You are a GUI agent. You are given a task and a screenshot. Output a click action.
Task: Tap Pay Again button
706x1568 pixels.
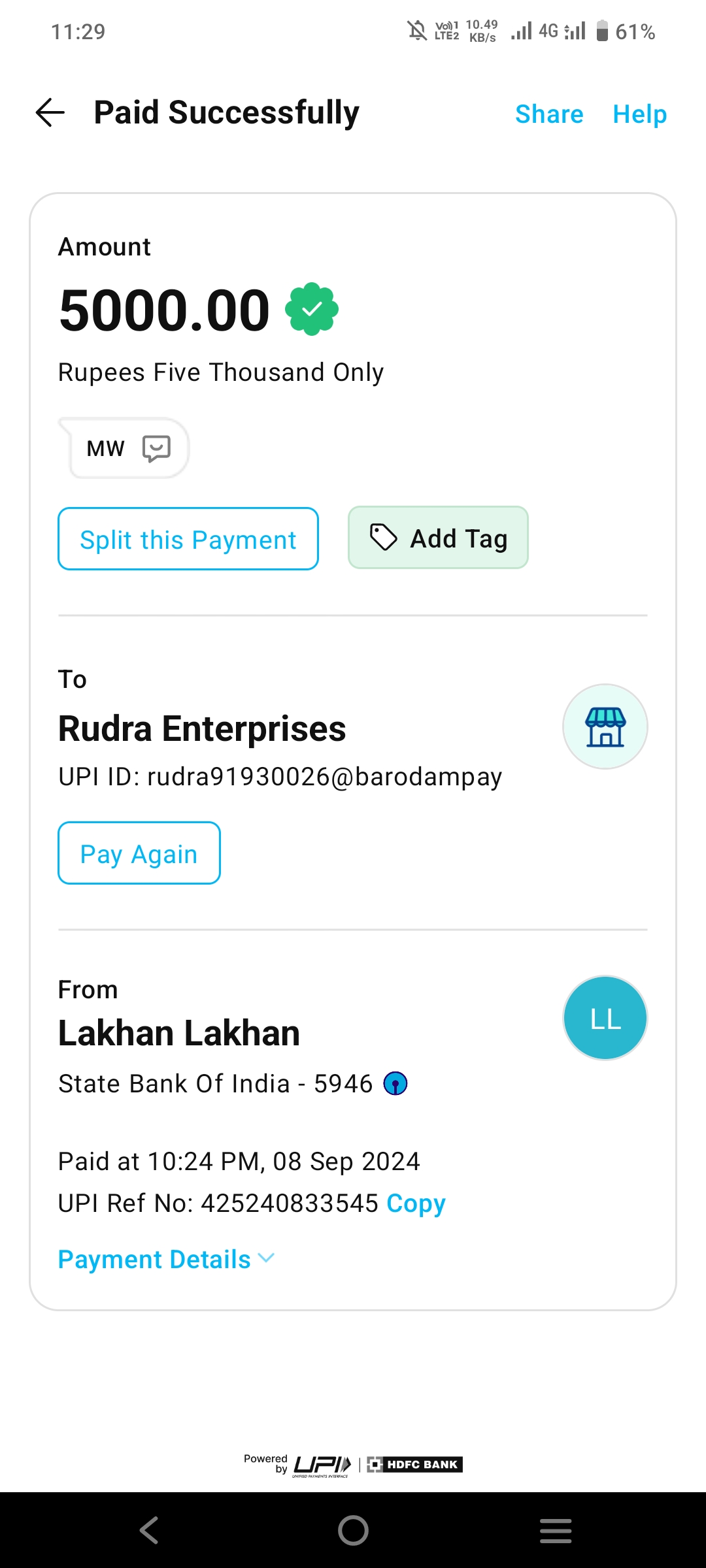click(139, 853)
